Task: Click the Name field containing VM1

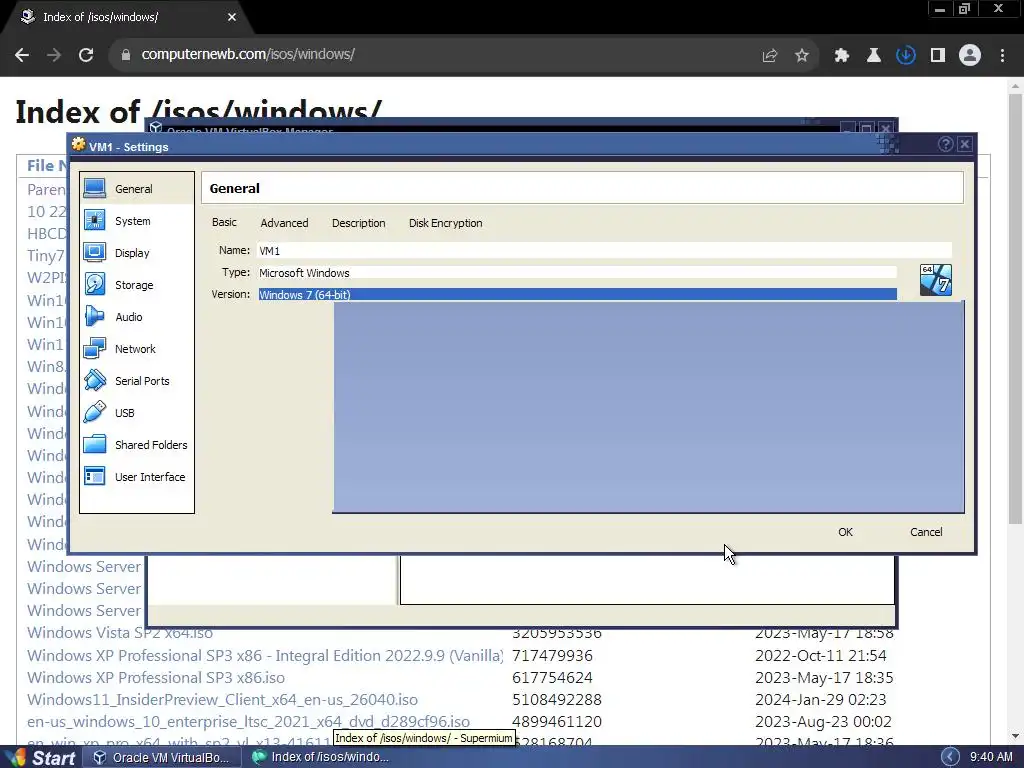Action: tap(604, 250)
